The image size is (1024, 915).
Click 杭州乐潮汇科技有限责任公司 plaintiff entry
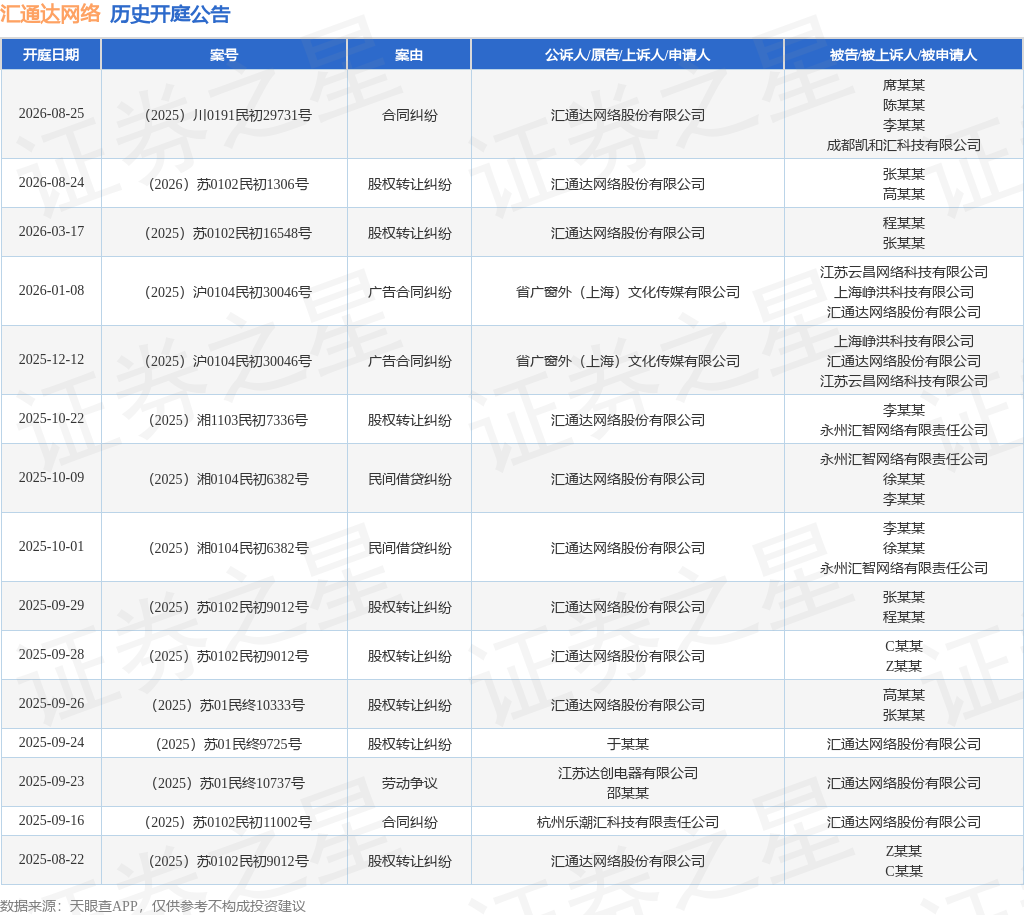point(628,822)
